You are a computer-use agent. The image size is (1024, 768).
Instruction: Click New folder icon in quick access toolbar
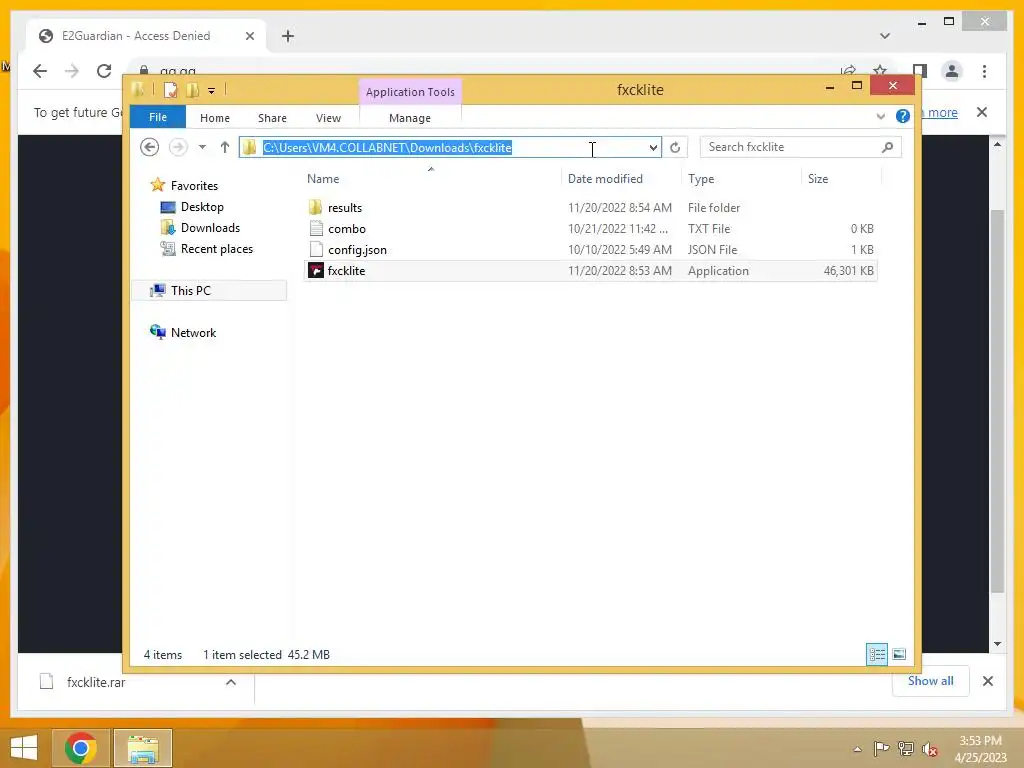(x=193, y=90)
